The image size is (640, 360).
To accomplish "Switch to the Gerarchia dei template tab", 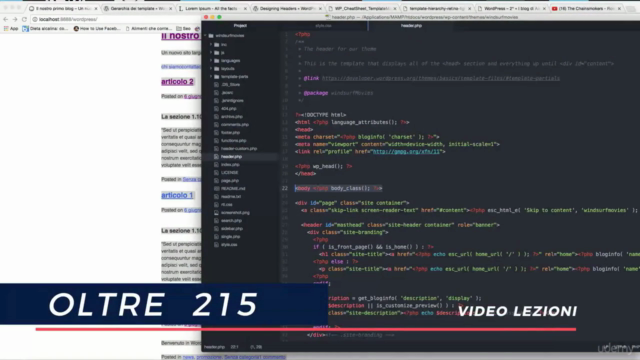I will coord(138,8).
